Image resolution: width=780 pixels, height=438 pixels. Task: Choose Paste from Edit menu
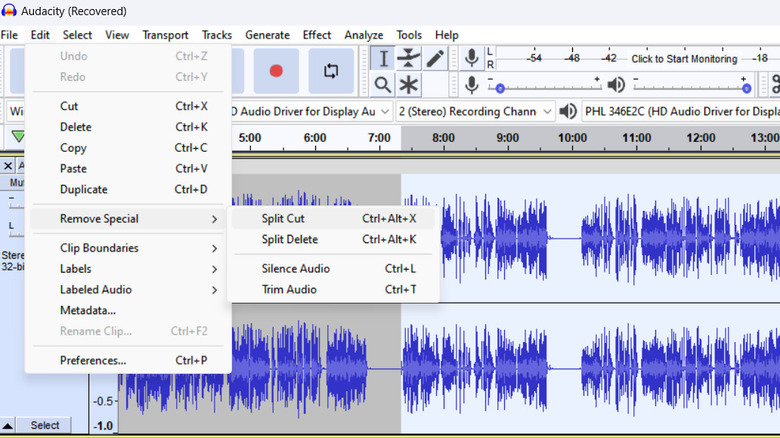click(128, 169)
